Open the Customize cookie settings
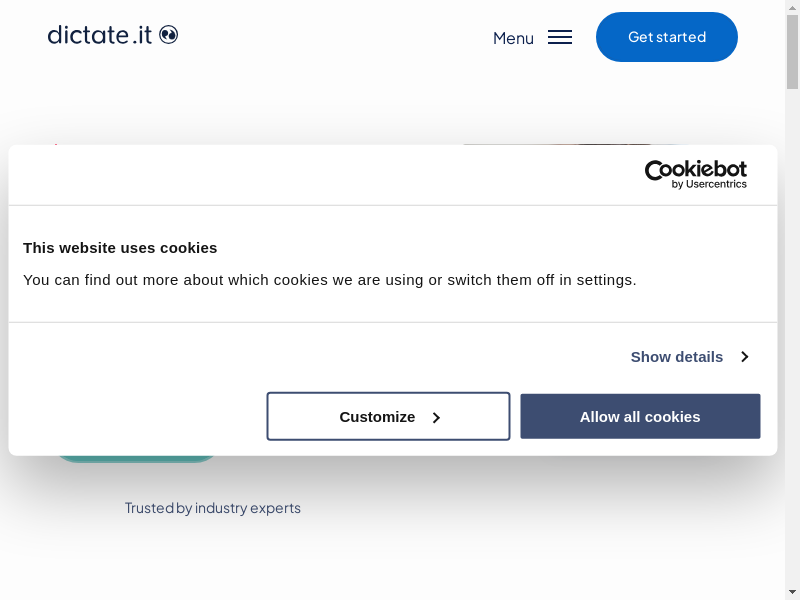800x600 pixels. (x=388, y=416)
